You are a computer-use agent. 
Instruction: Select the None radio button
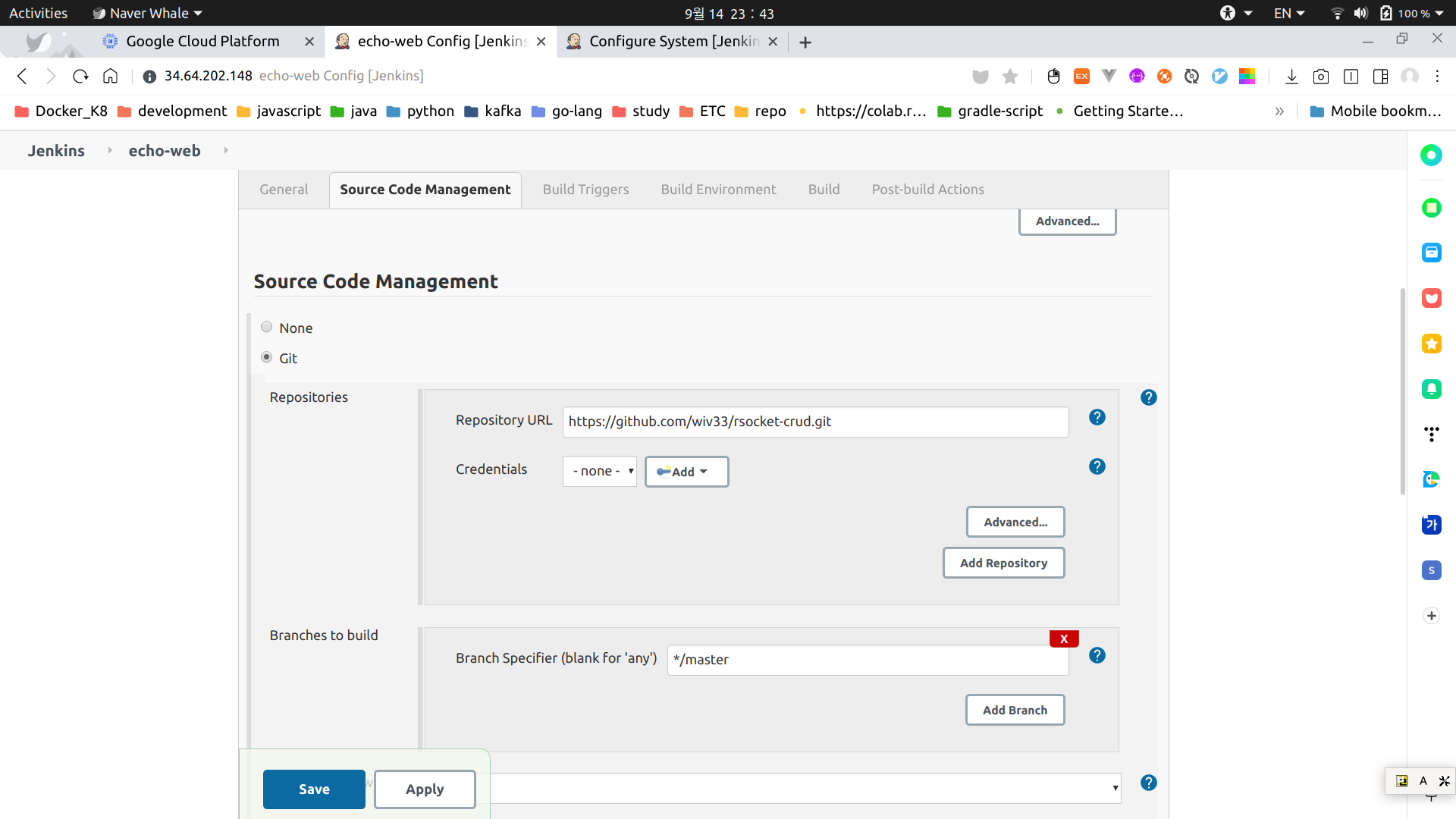point(266,327)
